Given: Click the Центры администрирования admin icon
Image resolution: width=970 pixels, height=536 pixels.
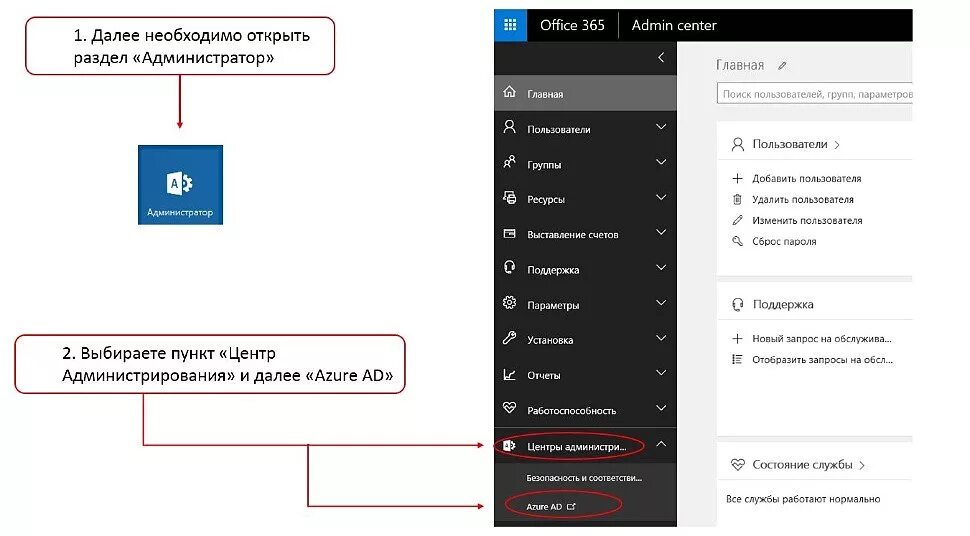Looking at the screenshot, I should tap(509, 446).
